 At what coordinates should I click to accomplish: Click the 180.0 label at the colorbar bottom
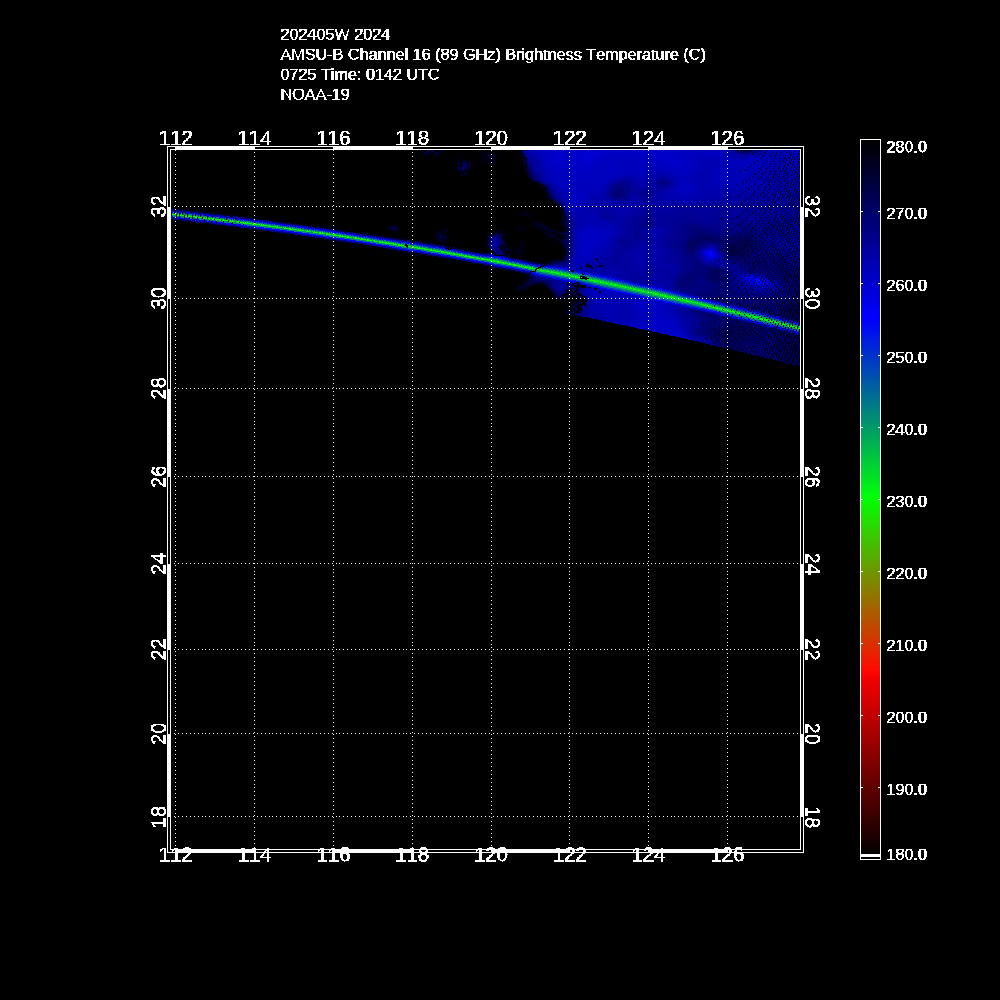[x=907, y=855]
